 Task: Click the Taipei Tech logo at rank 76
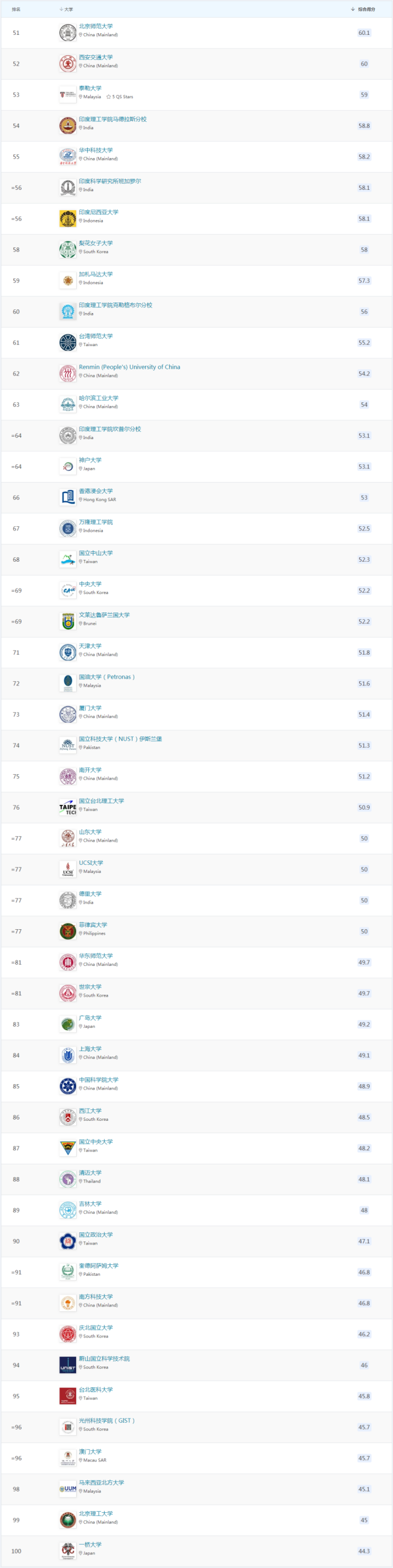67,807
